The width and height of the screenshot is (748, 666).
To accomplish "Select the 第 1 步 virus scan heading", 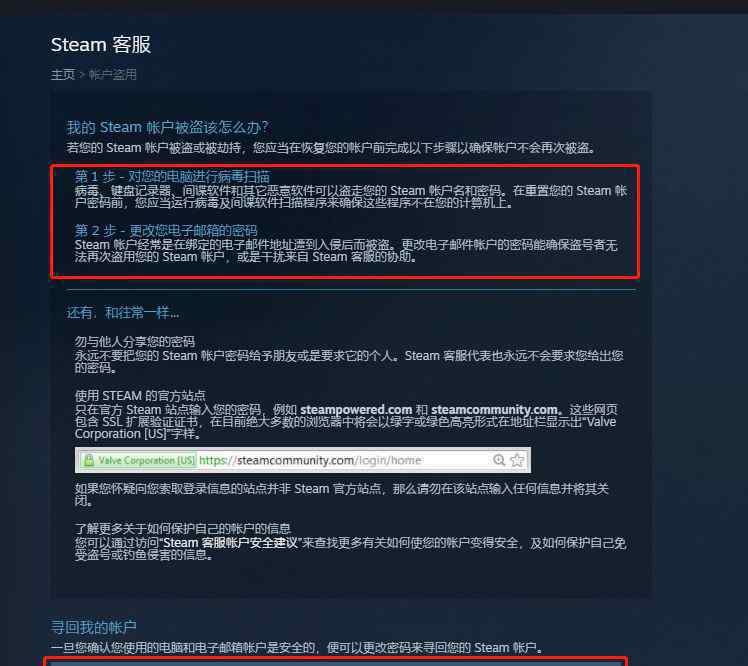I will pos(172,177).
